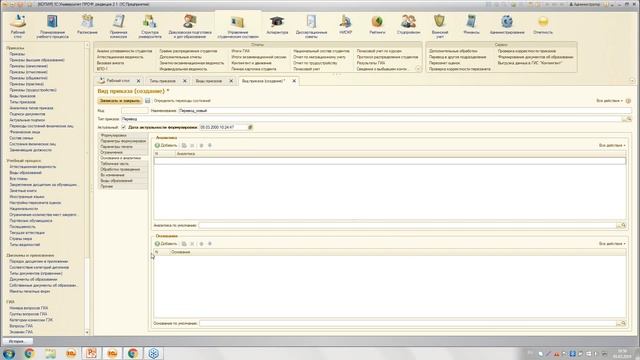Viewport: 640px width, 360px height.
Task: Open PowerPoint from the taskbar
Action: [x=91, y=353]
